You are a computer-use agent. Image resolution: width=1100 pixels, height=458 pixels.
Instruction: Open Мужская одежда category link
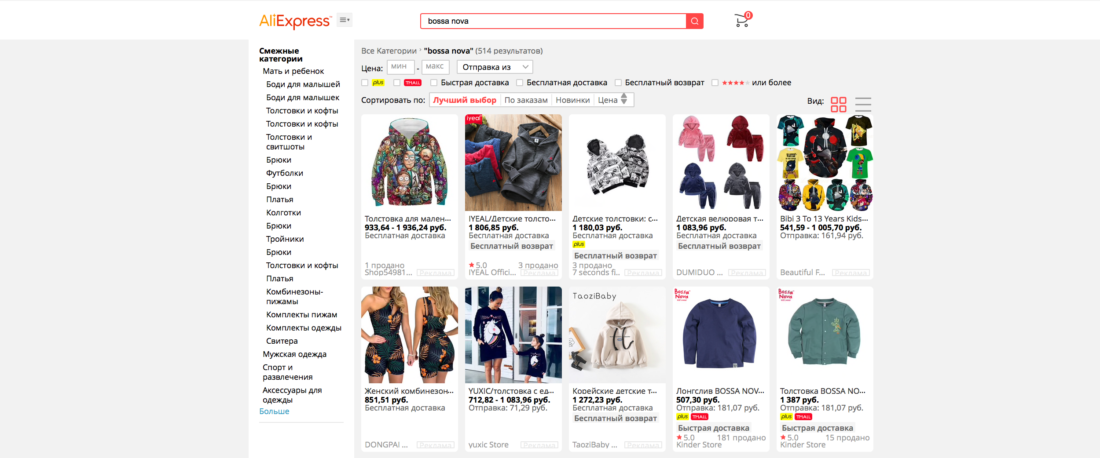(x=295, y=354)
